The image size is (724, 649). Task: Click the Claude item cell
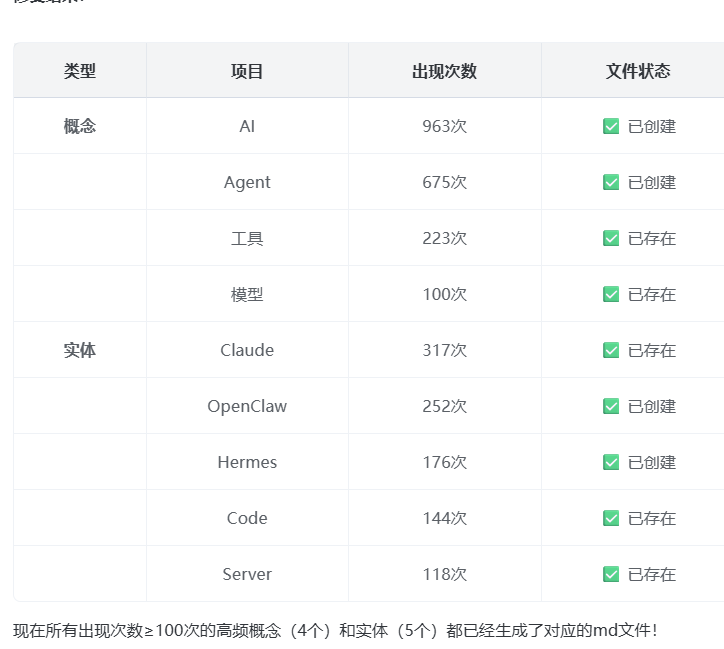pos(247,350)
